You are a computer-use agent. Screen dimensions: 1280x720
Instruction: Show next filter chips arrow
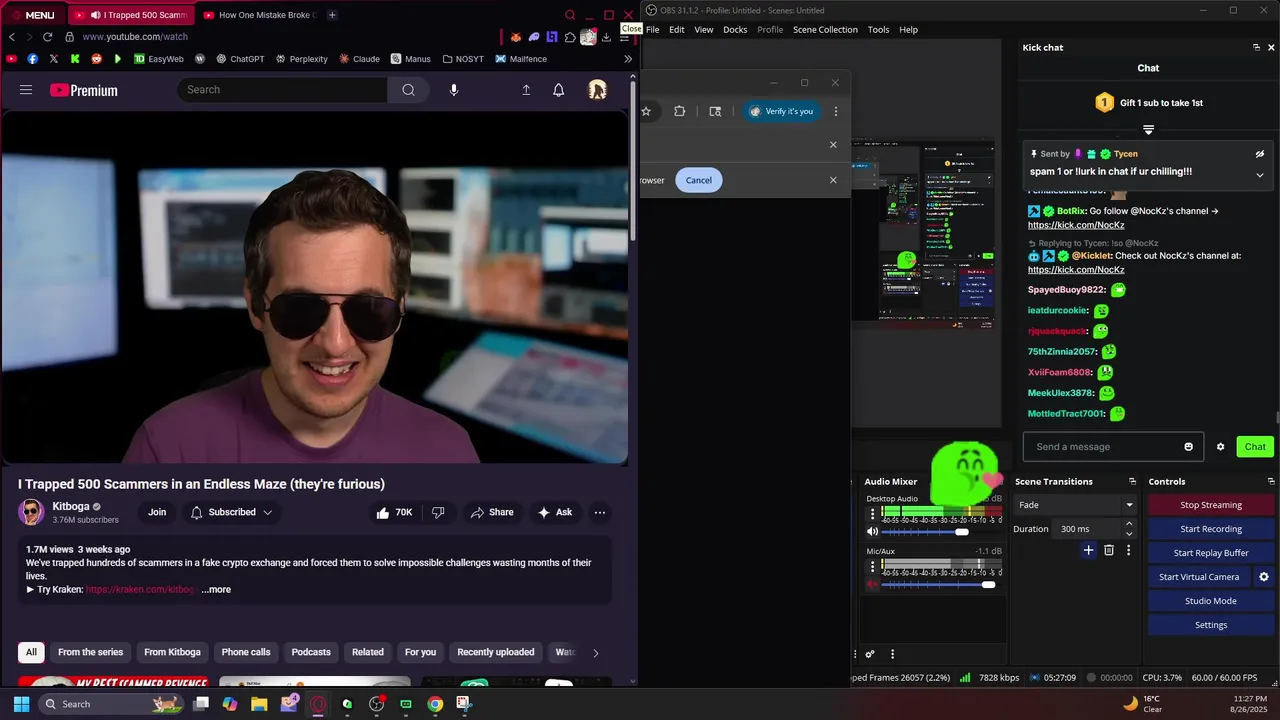coord(596,653)
